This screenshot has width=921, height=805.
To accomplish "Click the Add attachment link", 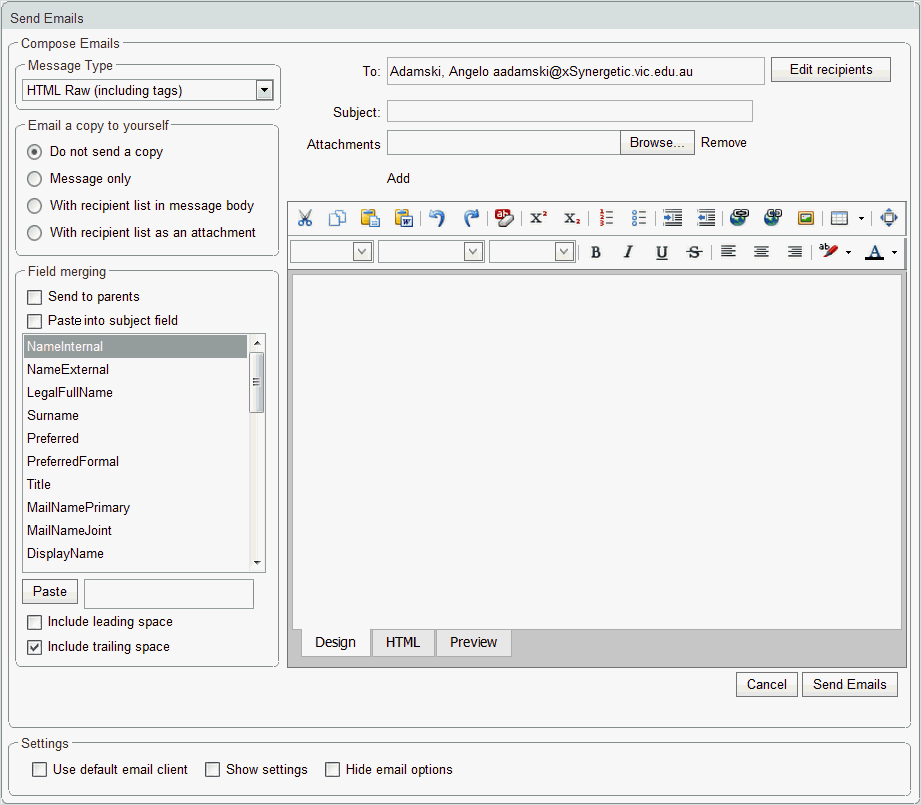I will (398, 178).
